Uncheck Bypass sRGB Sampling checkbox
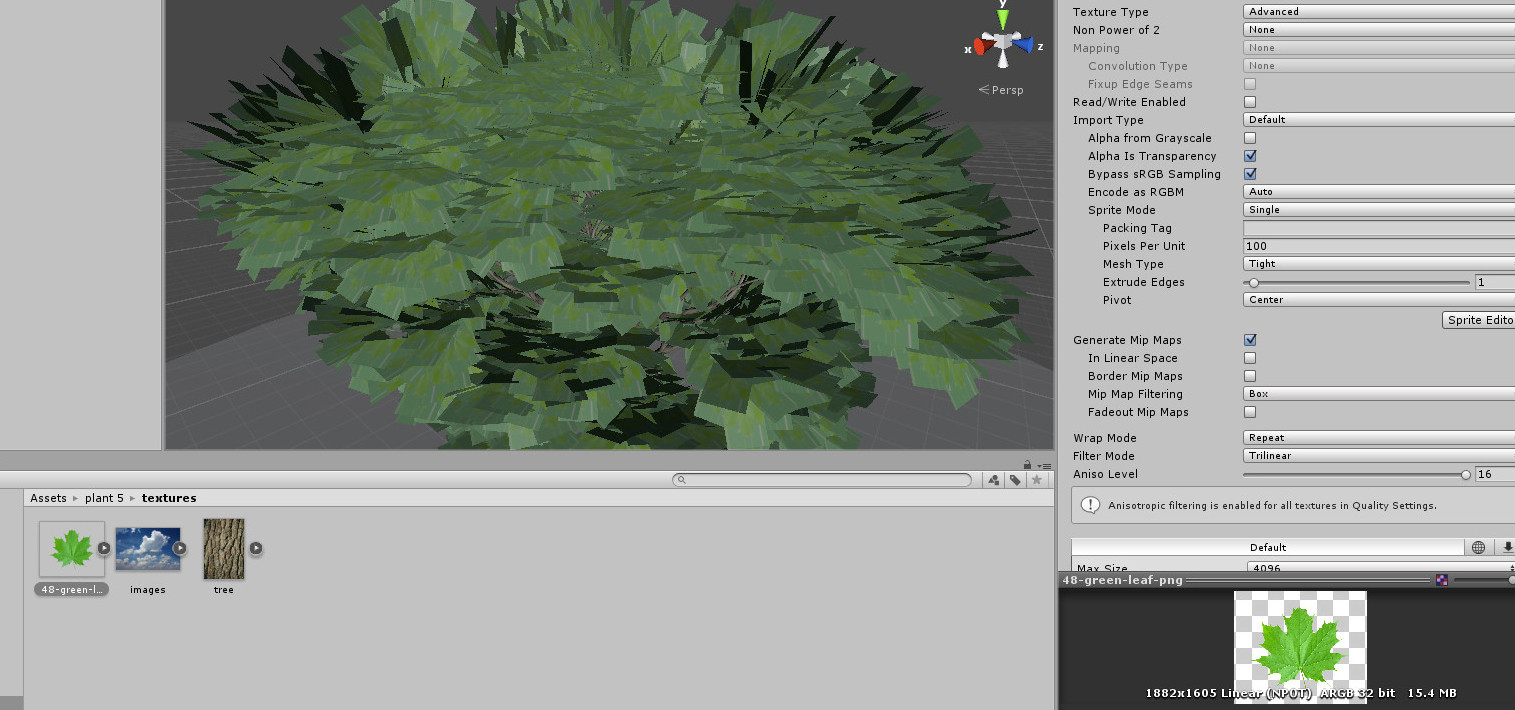Screen dimensions: 1515x710 pos(1250,174)
